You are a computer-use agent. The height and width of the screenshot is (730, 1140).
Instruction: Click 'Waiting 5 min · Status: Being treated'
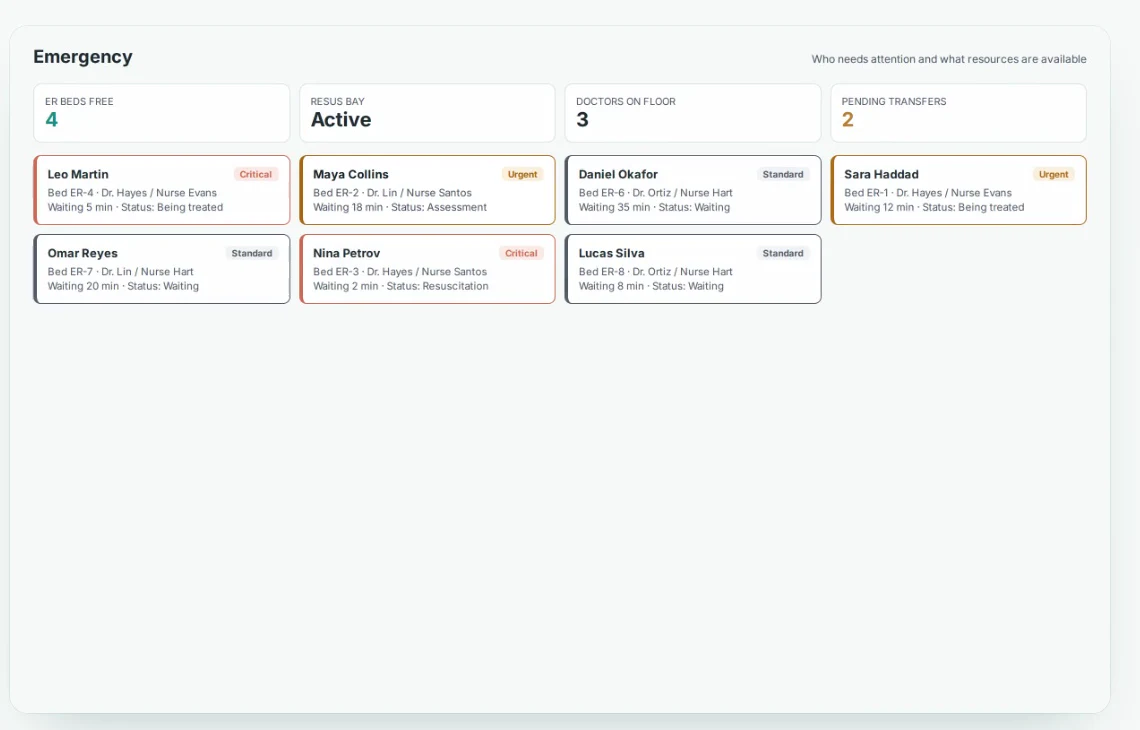[x=135, y=207]
